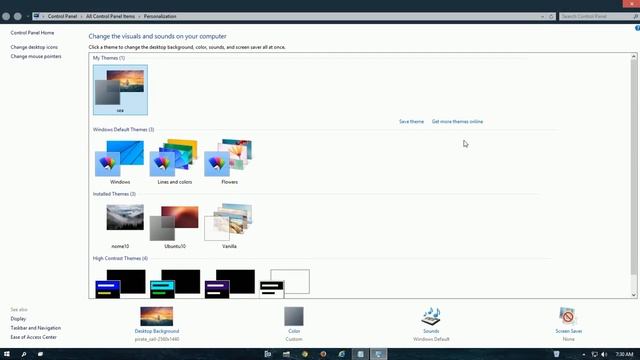The width and height of the screenshot is (640, 360).
Task: Open the Sounds settings icon
Action: [x=431, y=316]
